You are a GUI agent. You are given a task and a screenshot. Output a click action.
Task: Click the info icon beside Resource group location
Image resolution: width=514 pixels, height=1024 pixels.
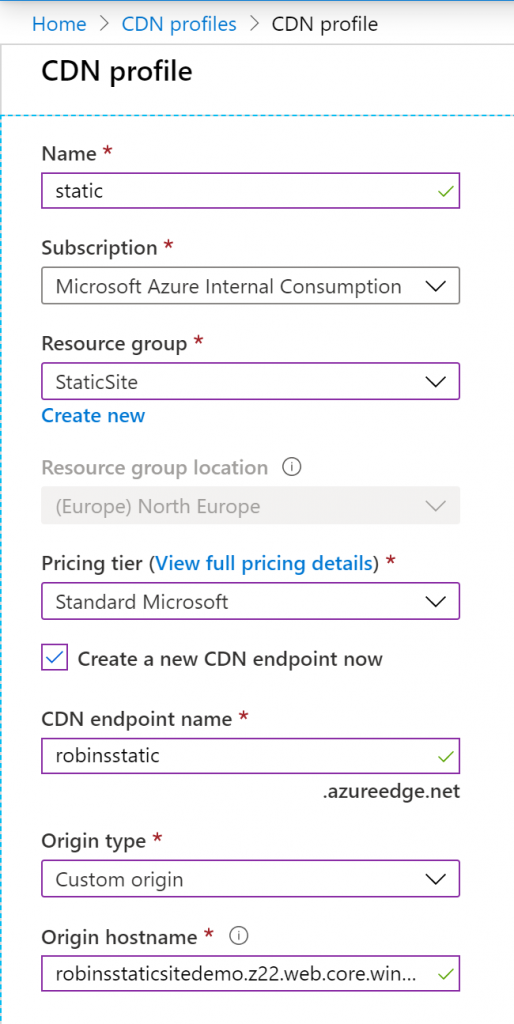click(292, 468)
